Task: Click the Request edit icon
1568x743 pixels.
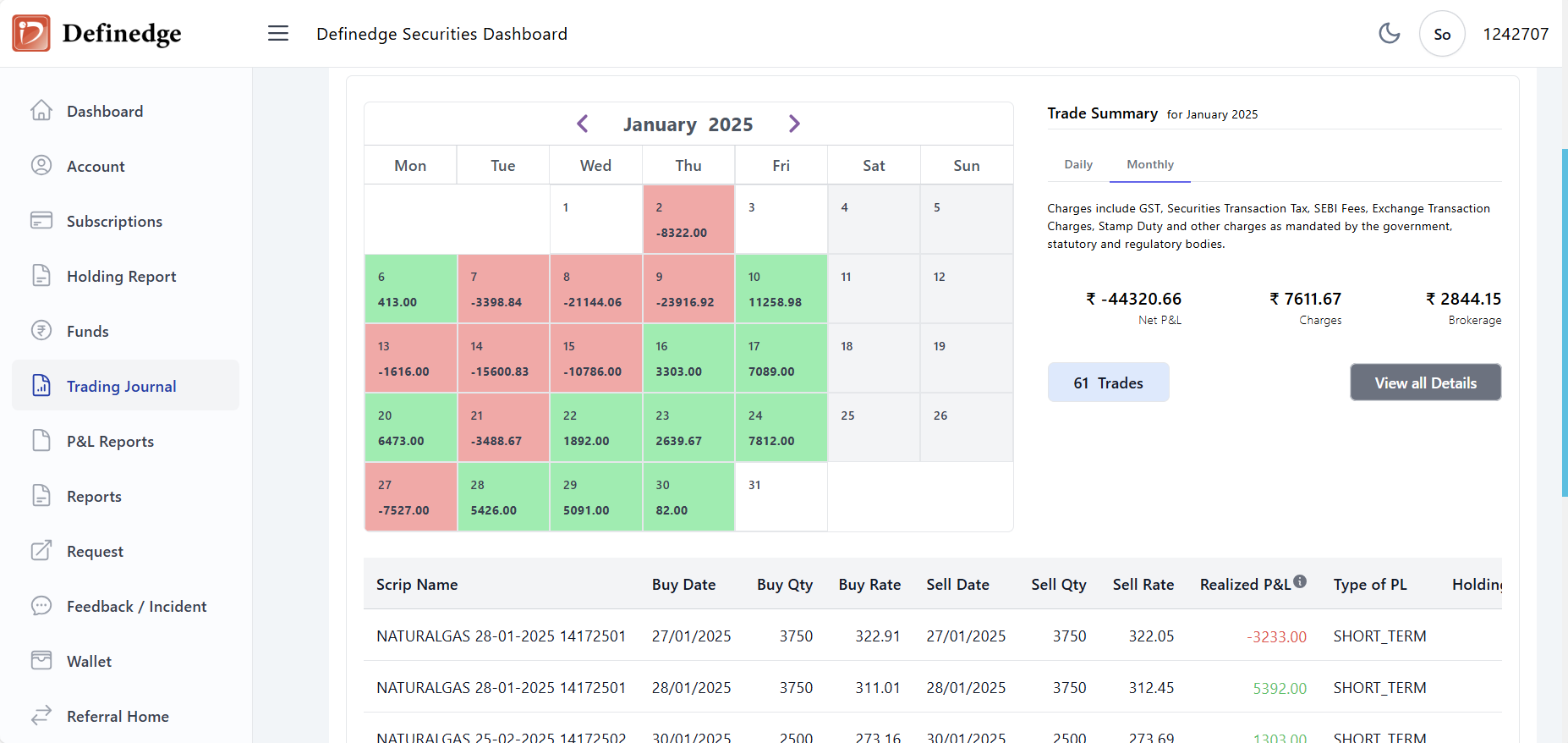Action: [x=41, y=551]
